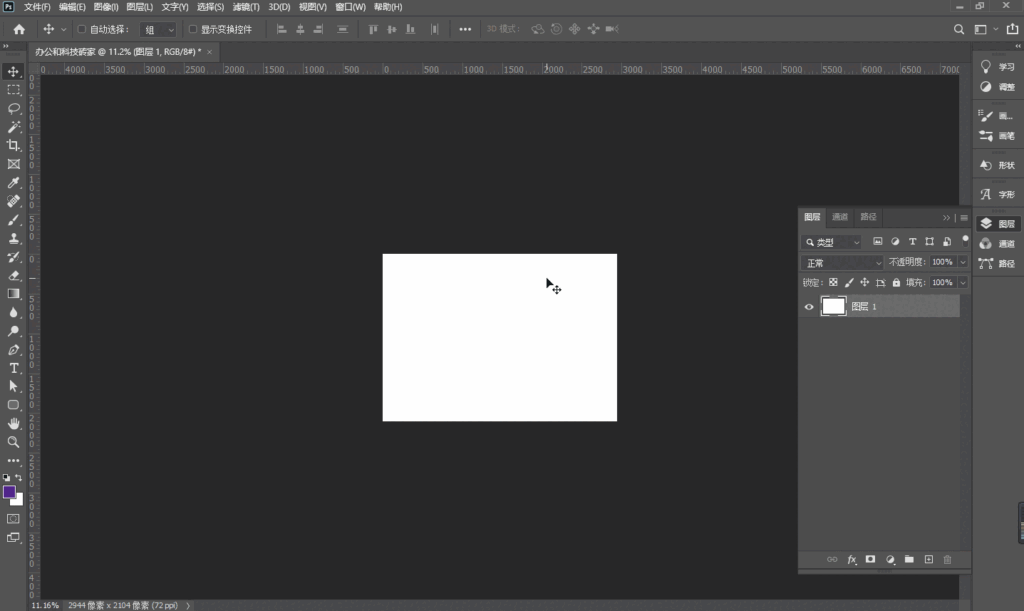1024x611 pixels.
Task: Hide 图层 1 with eye icon
Action: [x=809, y=307]
